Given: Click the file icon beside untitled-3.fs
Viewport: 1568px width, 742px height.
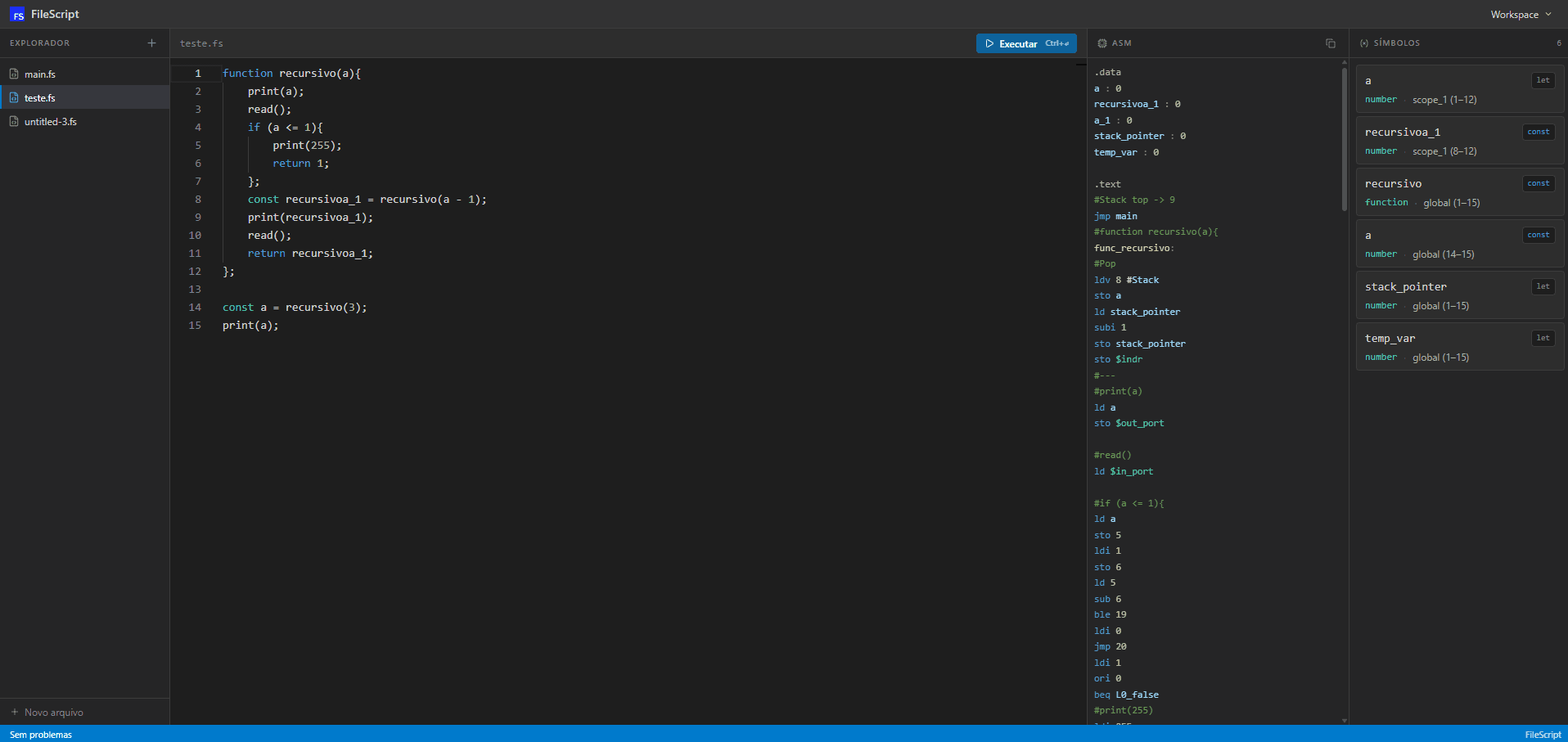Looking at the screenshot, I should pyautogui.click(x=14, y=121).
